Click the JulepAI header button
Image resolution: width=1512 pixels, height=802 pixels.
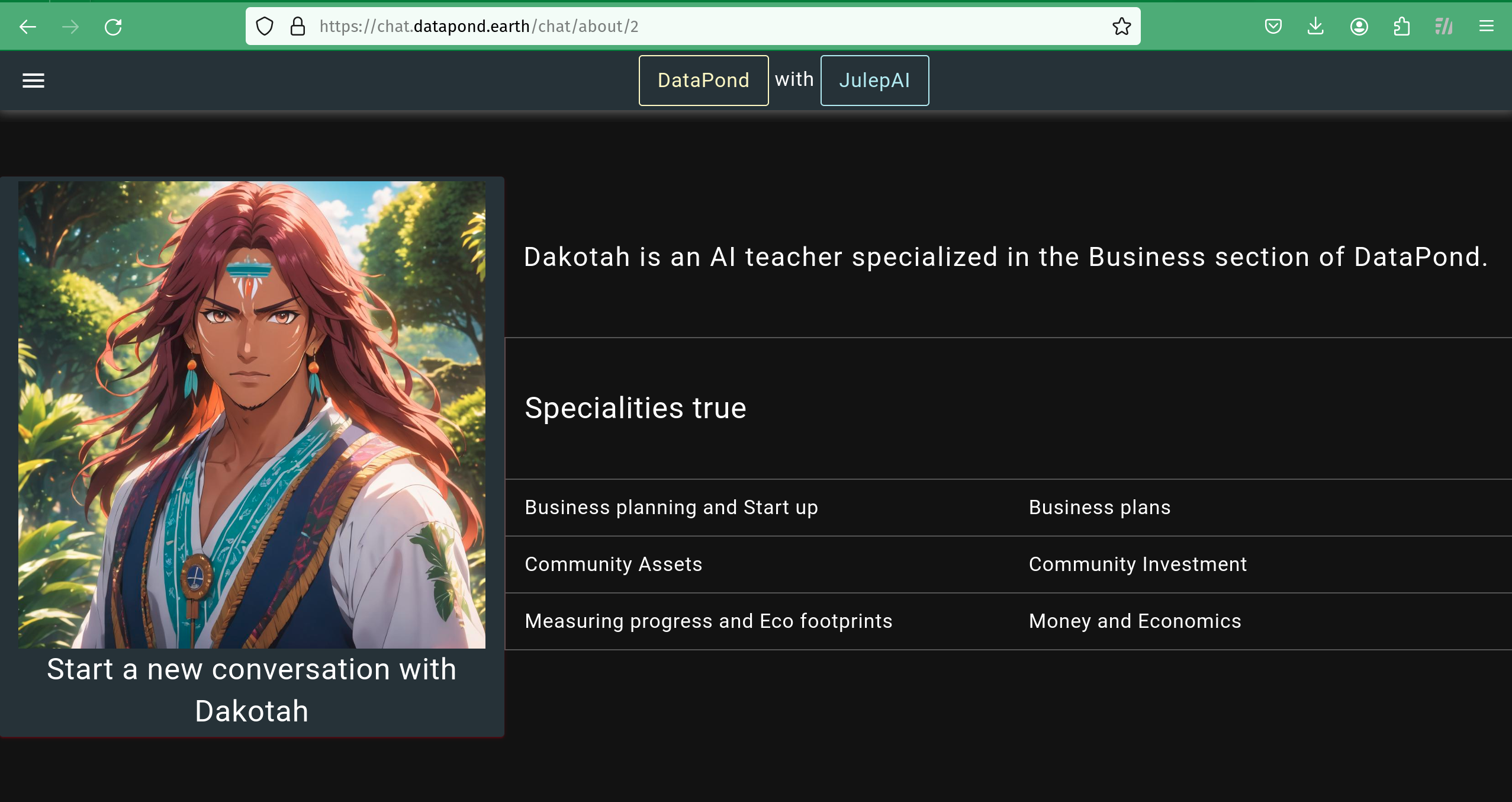[x=874, y=81]
